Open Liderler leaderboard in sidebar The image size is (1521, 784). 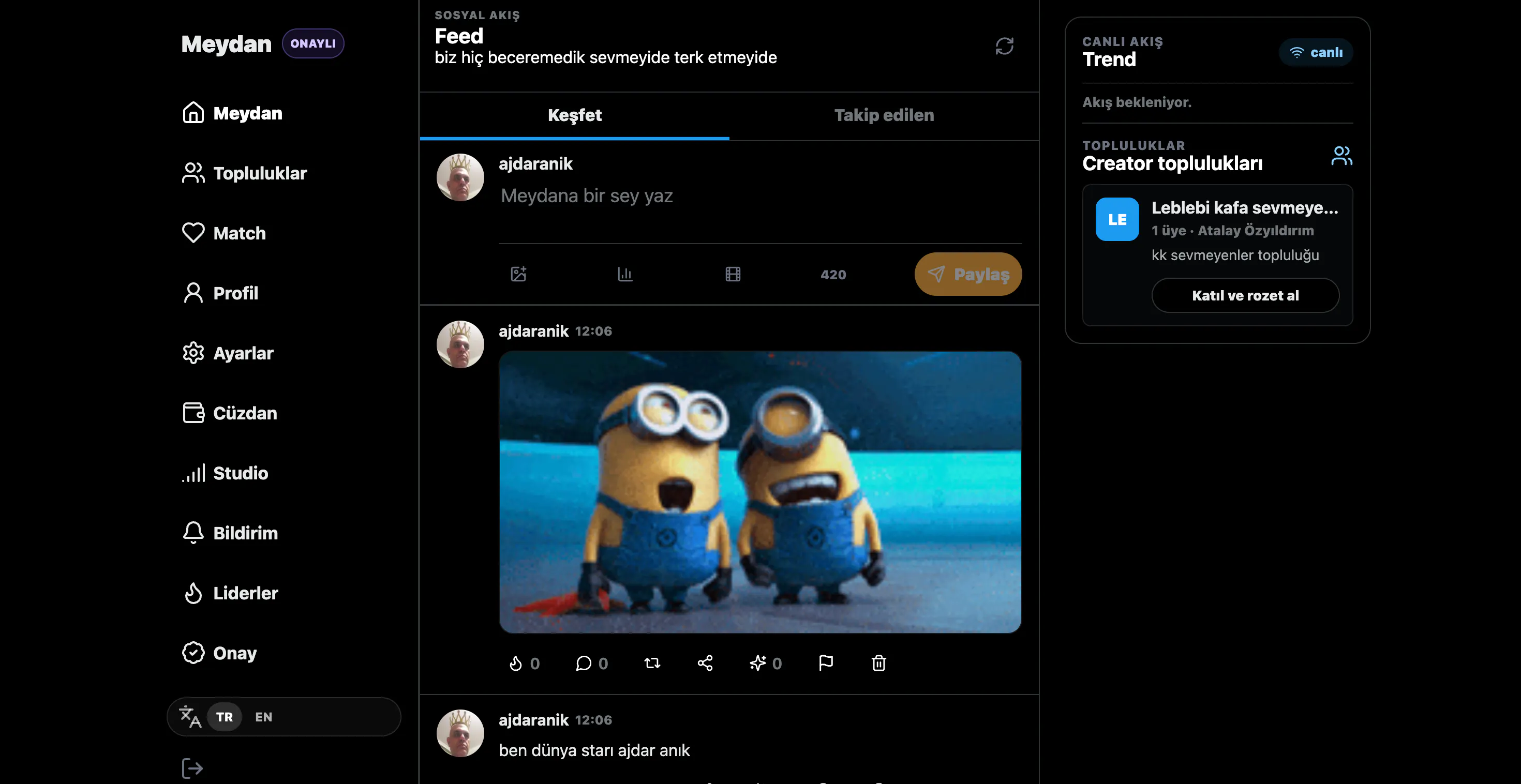[230, 593]
